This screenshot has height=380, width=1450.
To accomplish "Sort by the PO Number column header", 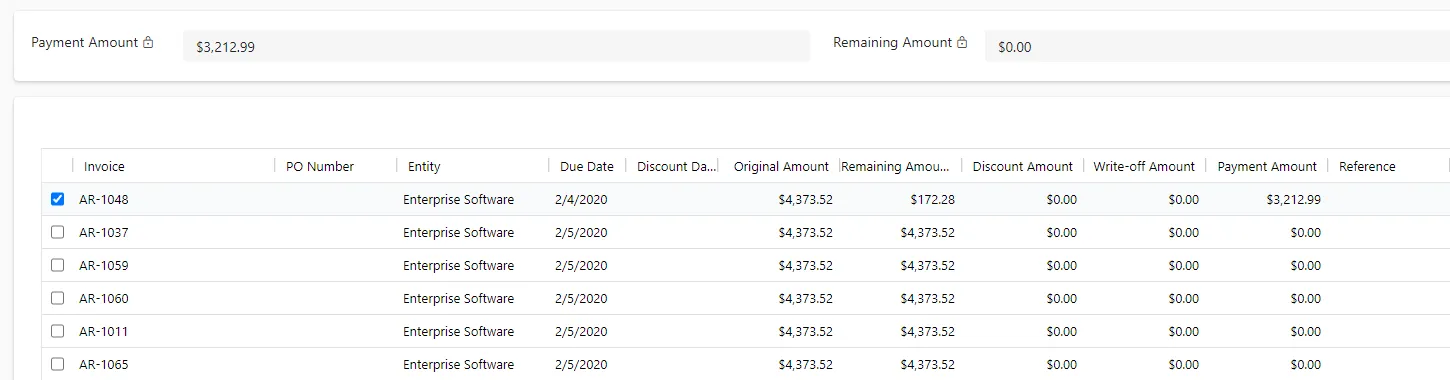I will click(320, 166).
